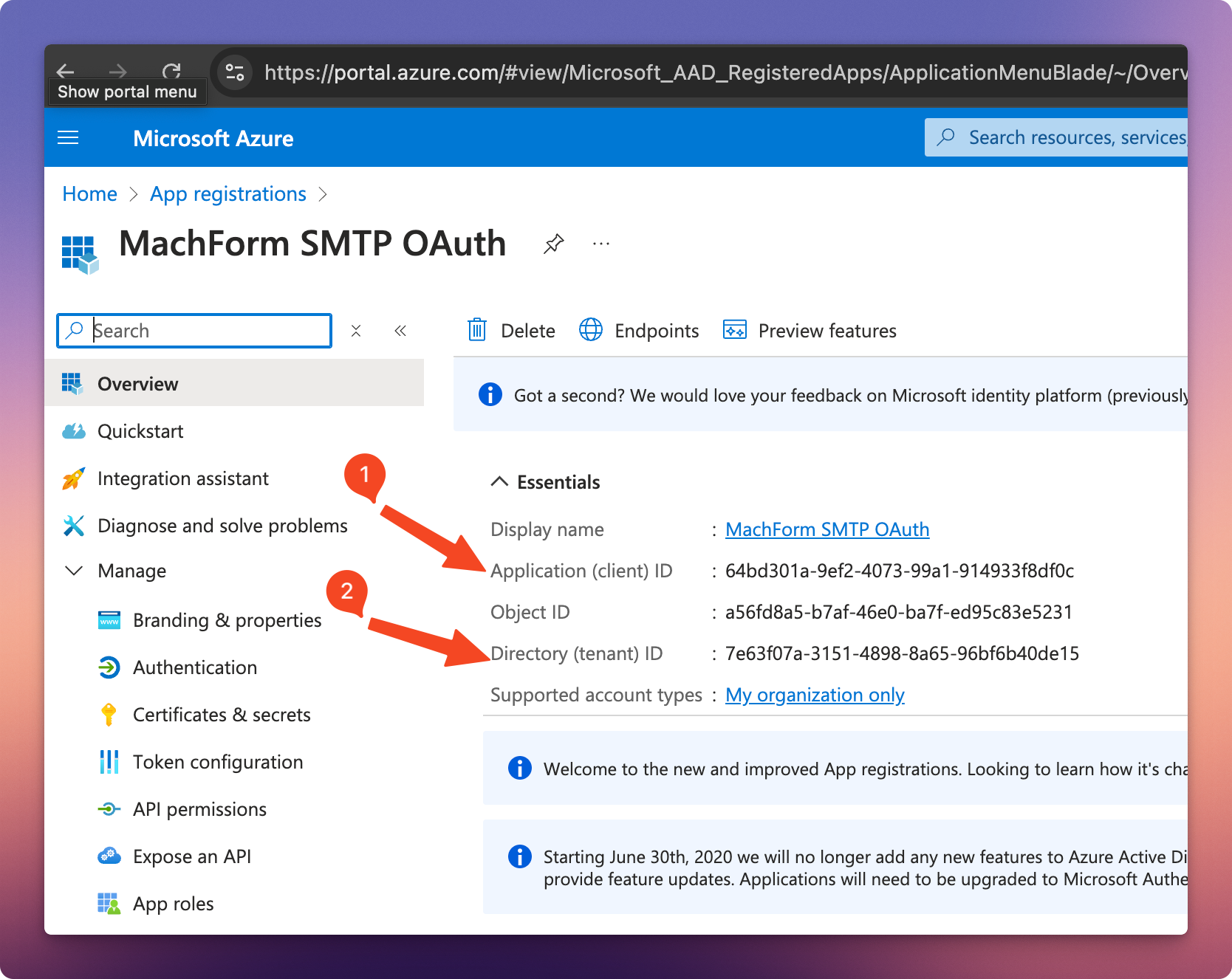Open My organization only link
Screen dimensions: 1232x979
[815, 695]
